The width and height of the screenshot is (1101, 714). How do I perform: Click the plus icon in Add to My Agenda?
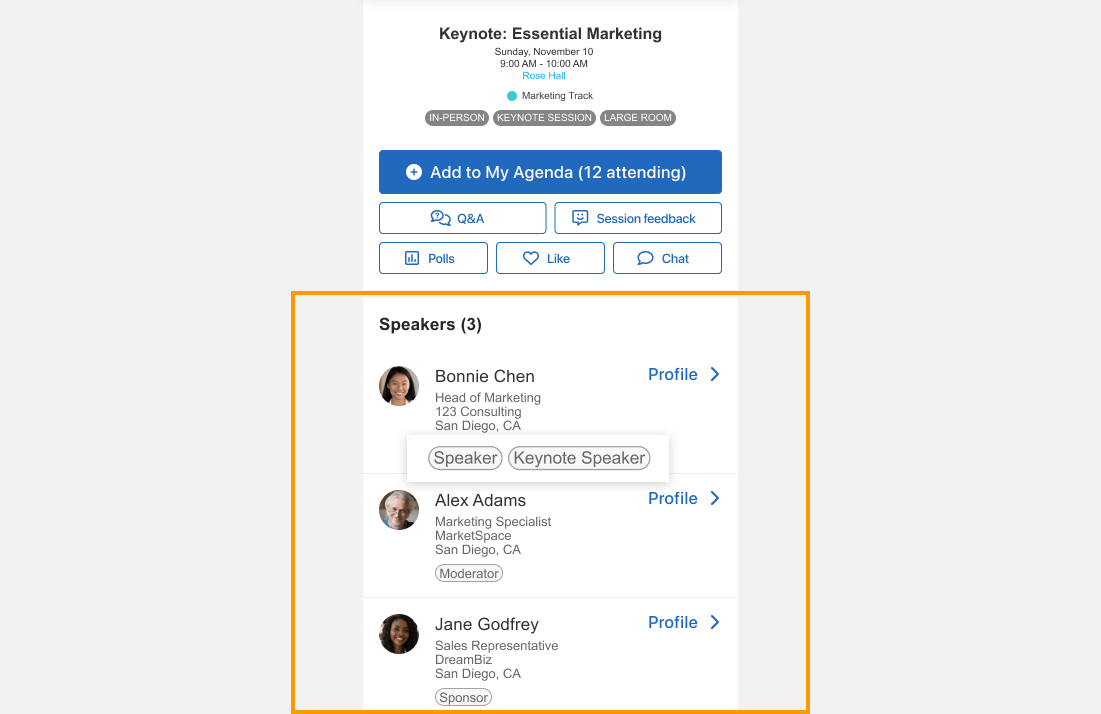point(413,172)
